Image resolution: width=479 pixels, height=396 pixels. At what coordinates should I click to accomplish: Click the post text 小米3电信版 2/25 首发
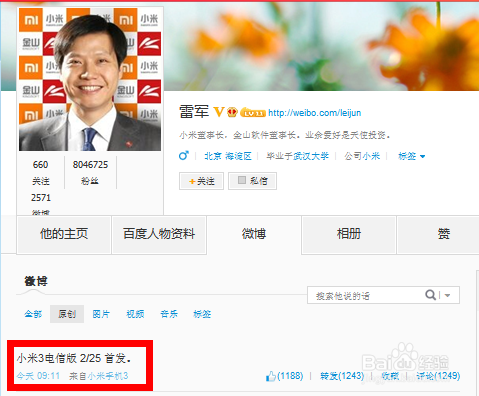(x=74, y=358)
